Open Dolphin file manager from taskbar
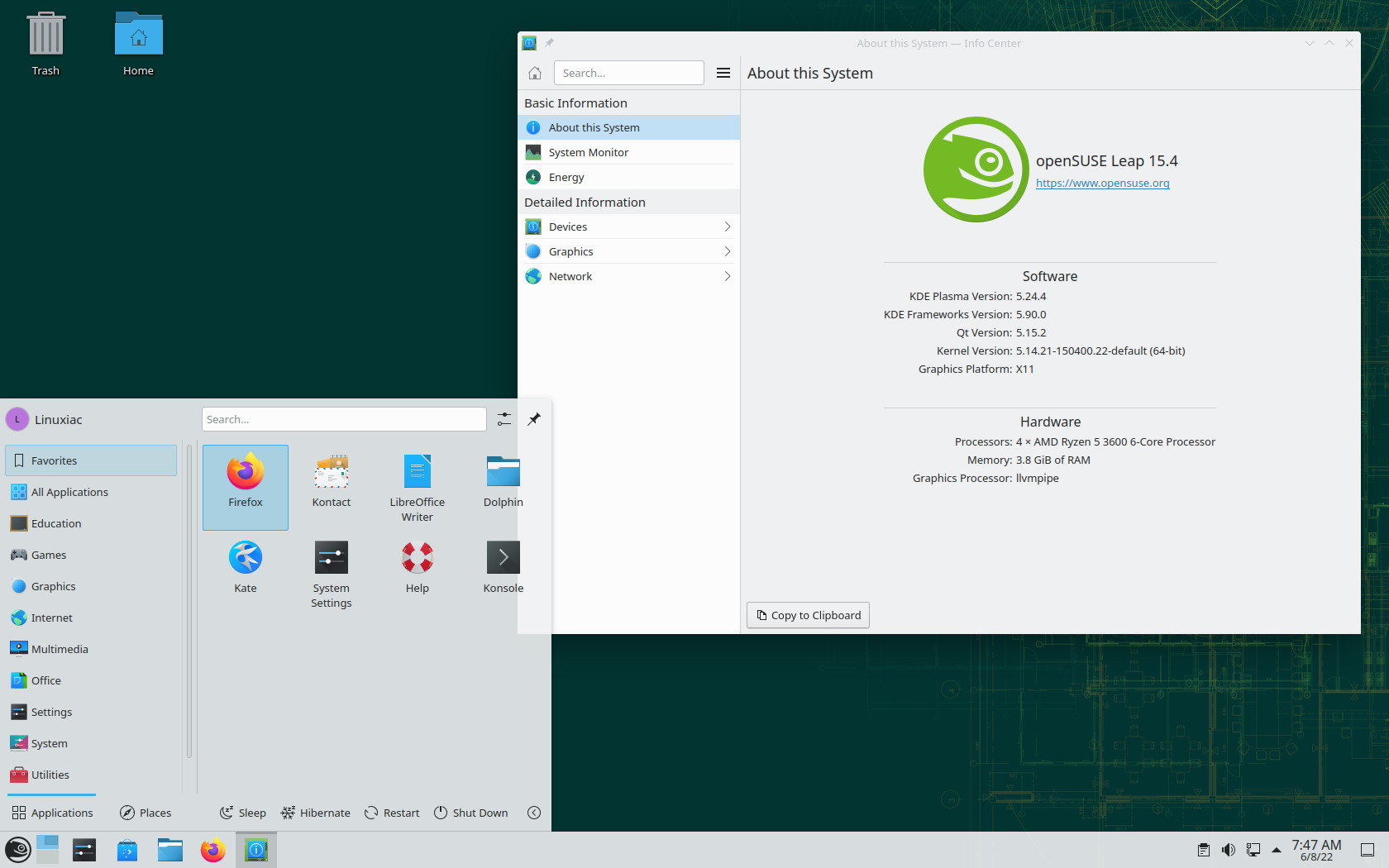1389x868 pixels. pos(170,850)
